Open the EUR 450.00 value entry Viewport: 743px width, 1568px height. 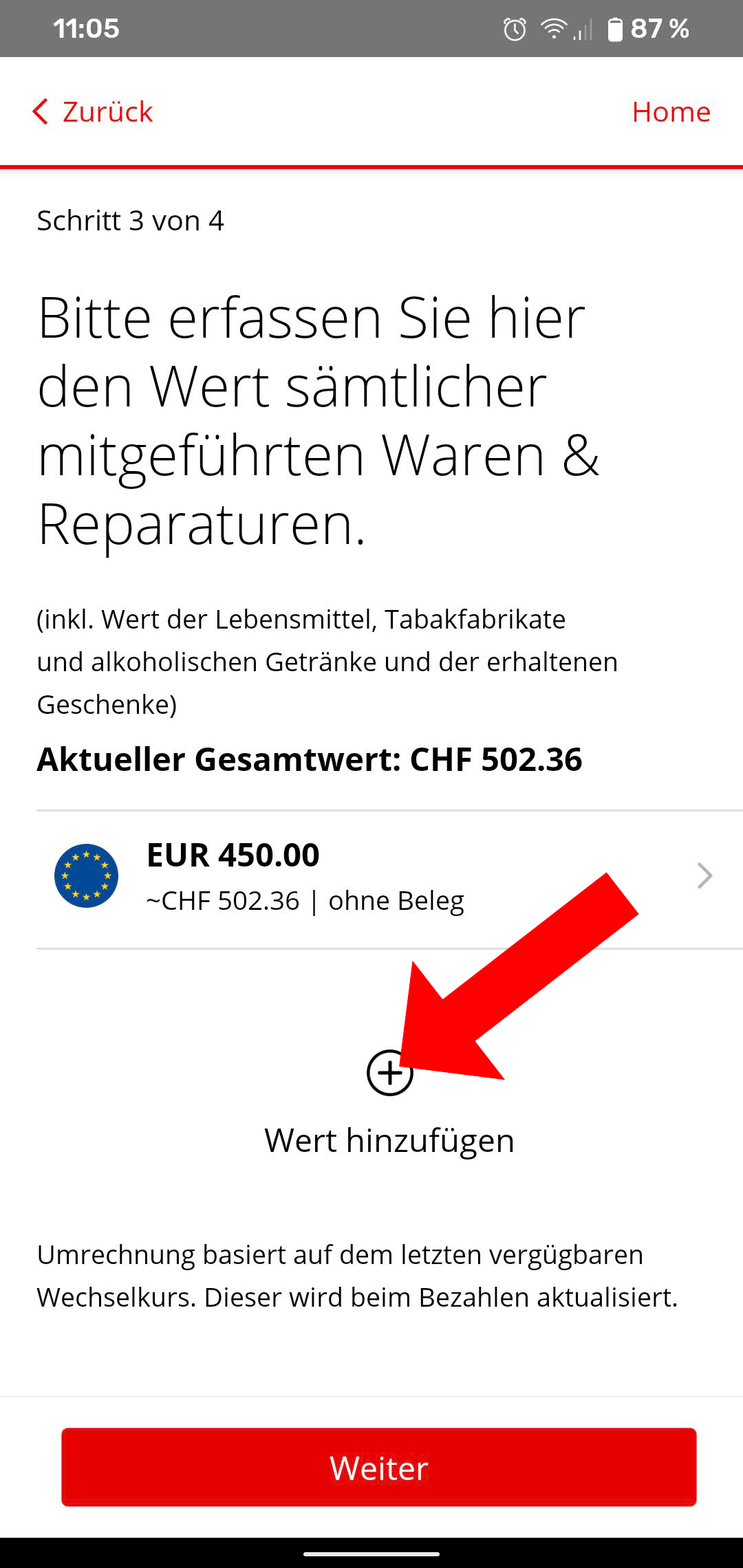coord(389,880)
